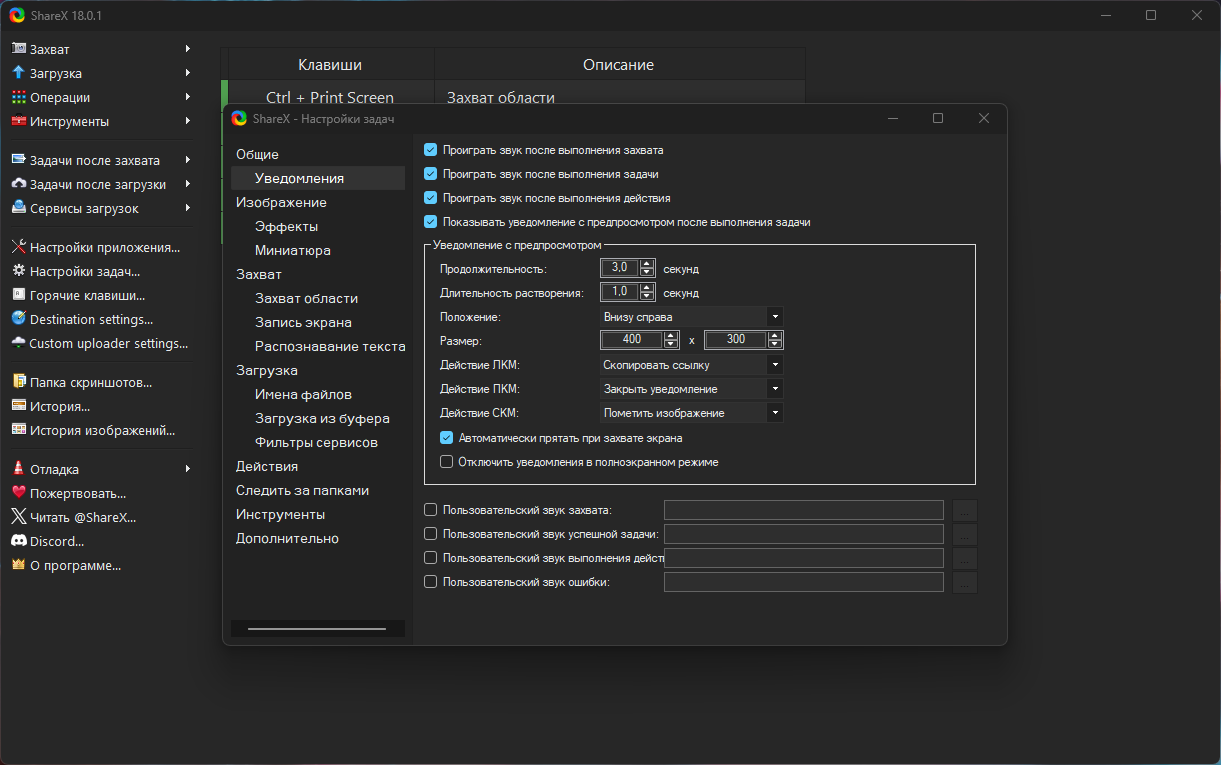Click the Discord logo icon
Image resolution: width=1221 pixels, height=765 pixels.
click(x=18, y=541)
